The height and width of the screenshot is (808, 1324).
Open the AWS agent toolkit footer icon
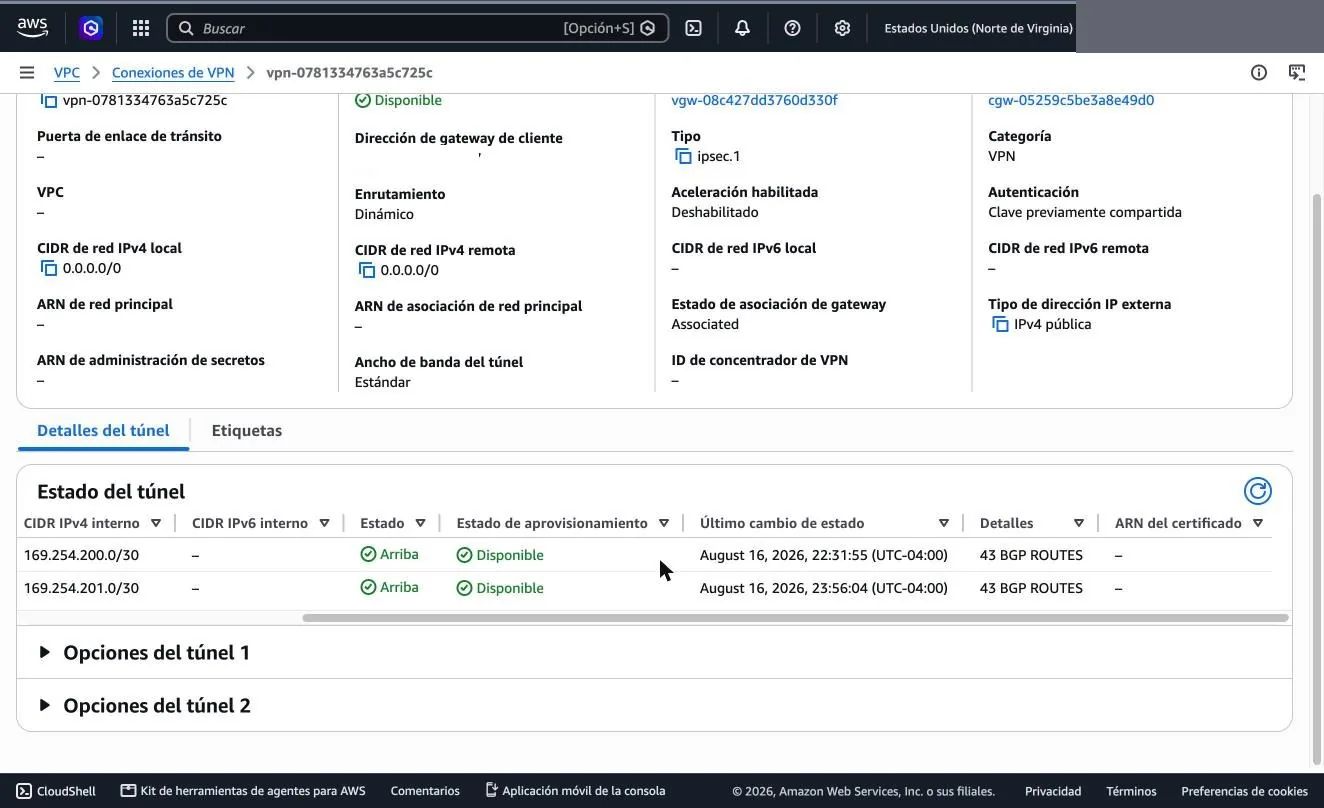coord(128,791)
